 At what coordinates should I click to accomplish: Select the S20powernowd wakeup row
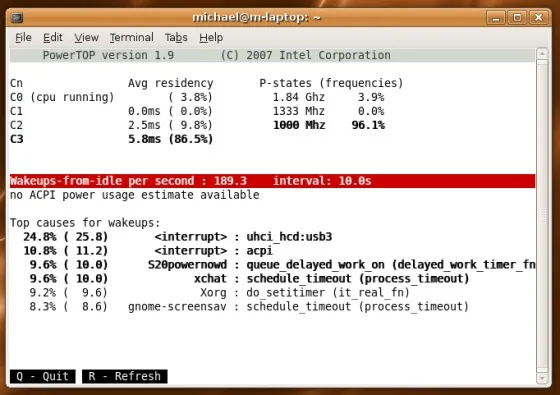pos(282,265)
